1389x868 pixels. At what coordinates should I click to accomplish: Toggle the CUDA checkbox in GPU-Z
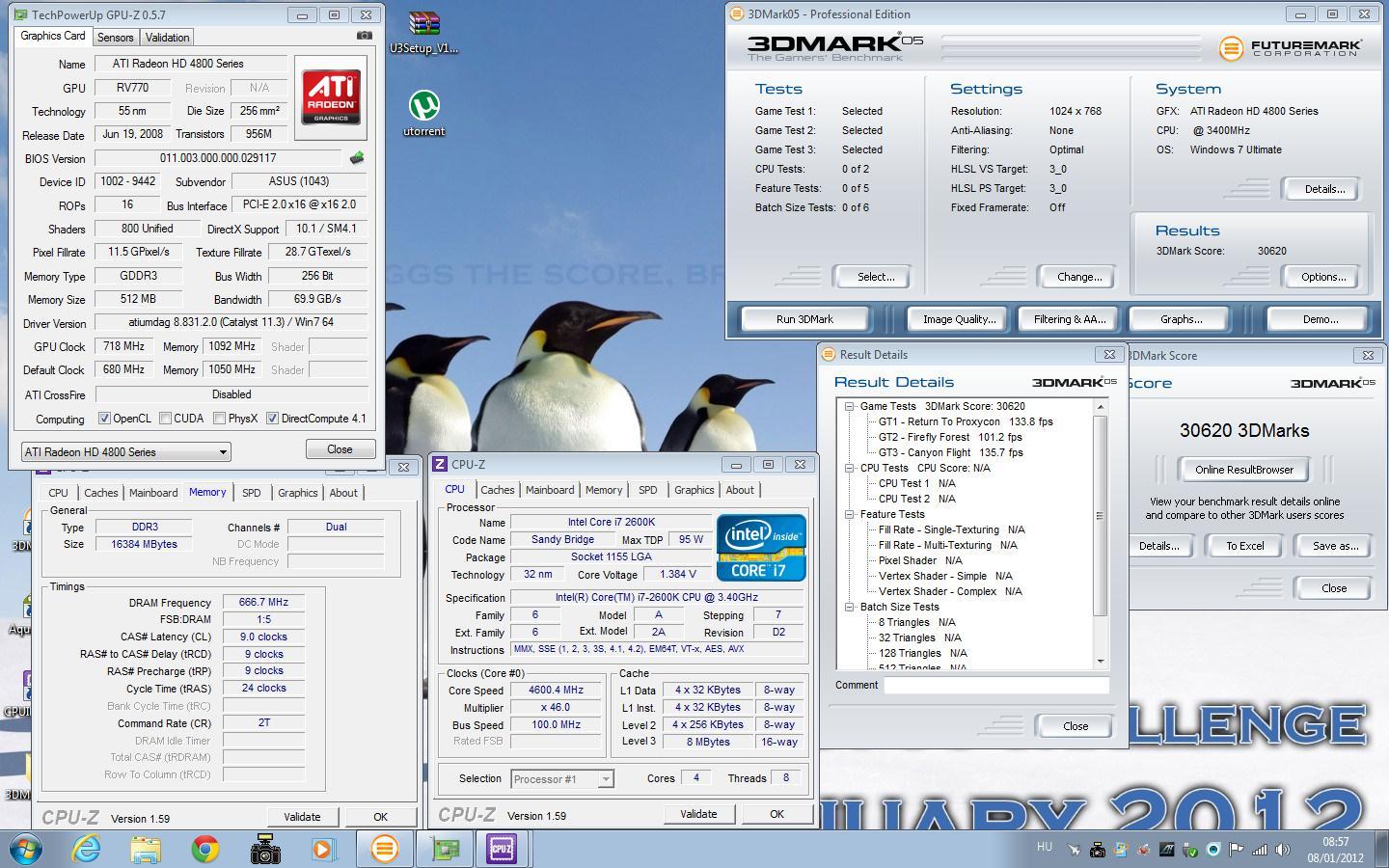(165, 418)
